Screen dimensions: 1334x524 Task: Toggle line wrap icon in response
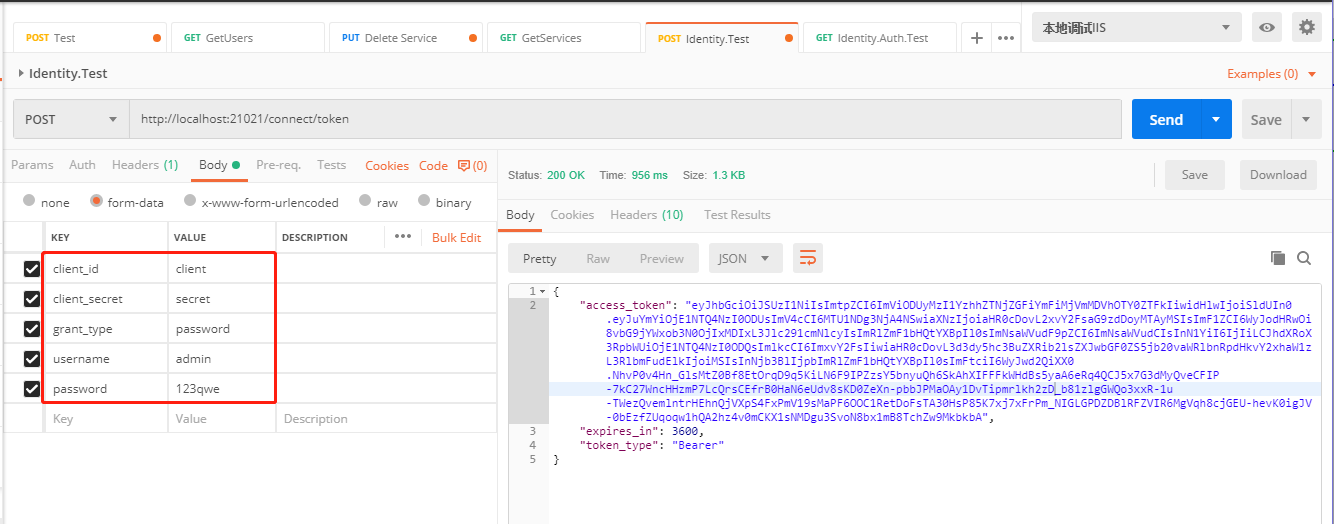[807, 258]
